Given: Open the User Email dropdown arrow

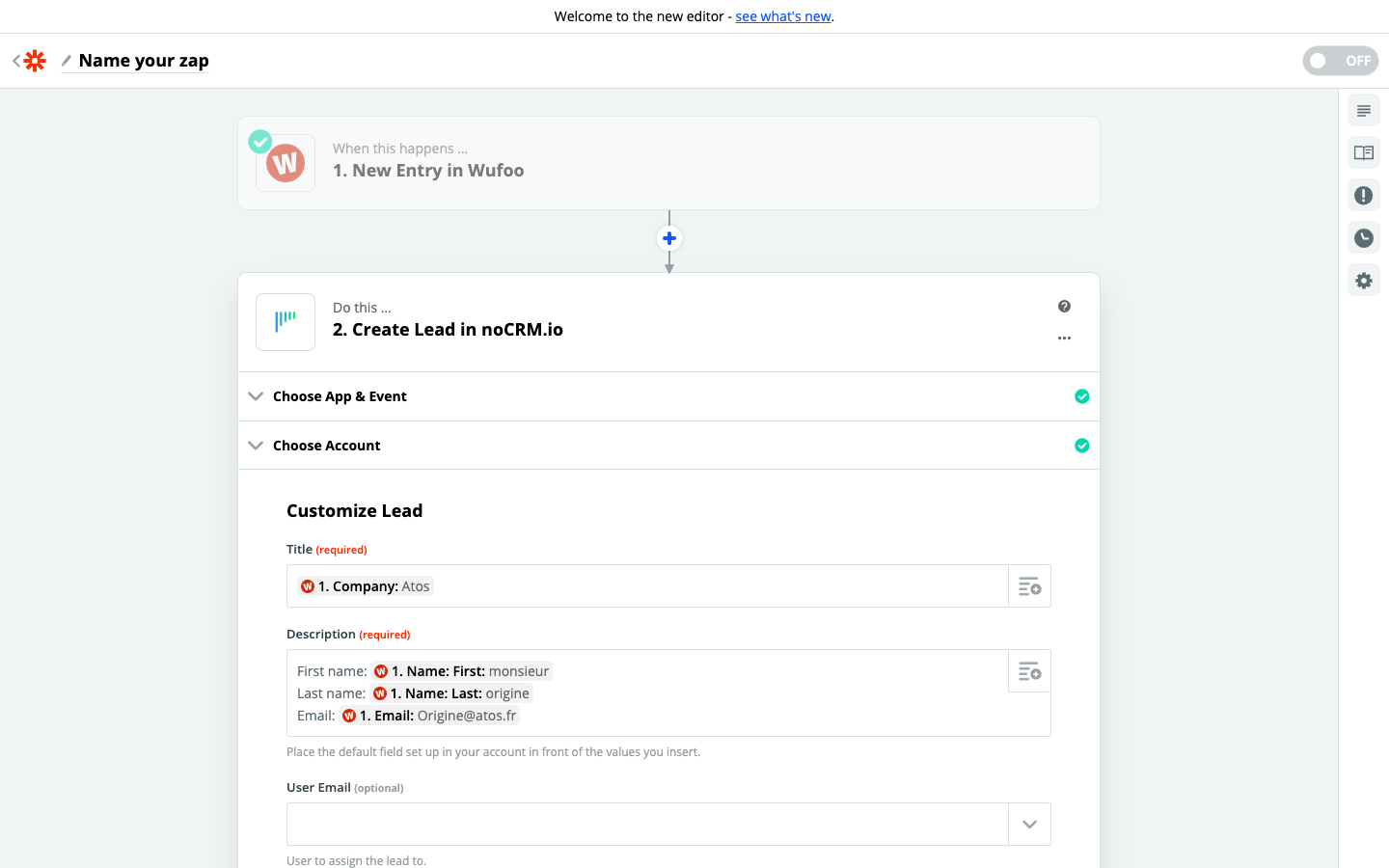Looking at the screenshot, I should click(x=1029, y=825).
